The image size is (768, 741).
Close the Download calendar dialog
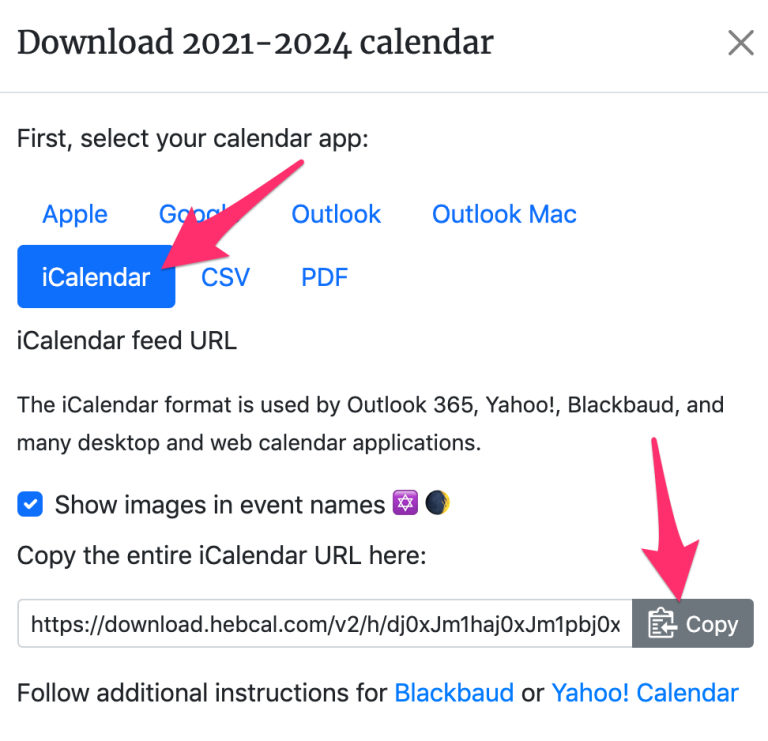click(x=741, y=43)
